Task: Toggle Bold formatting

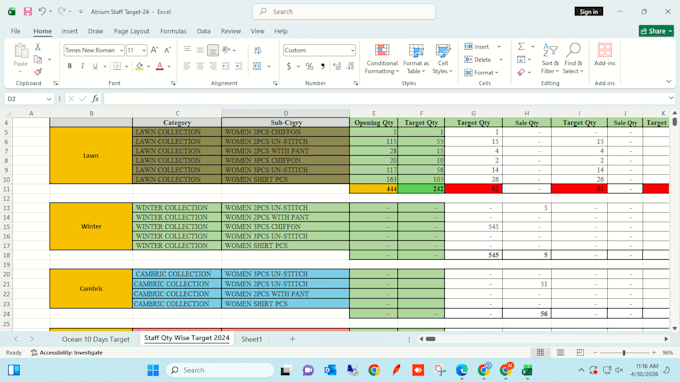Action: click(x=69, y=66)
